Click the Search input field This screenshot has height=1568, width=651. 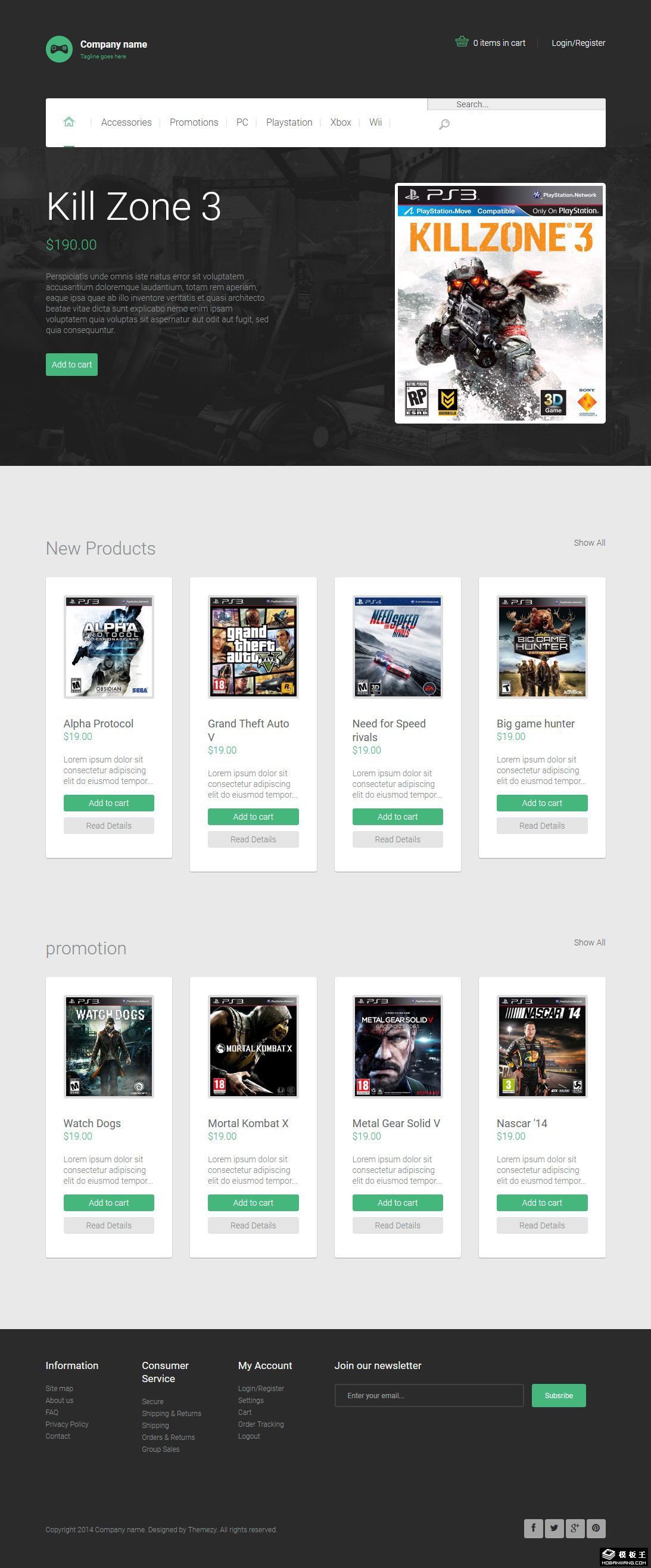pos(516,104)
